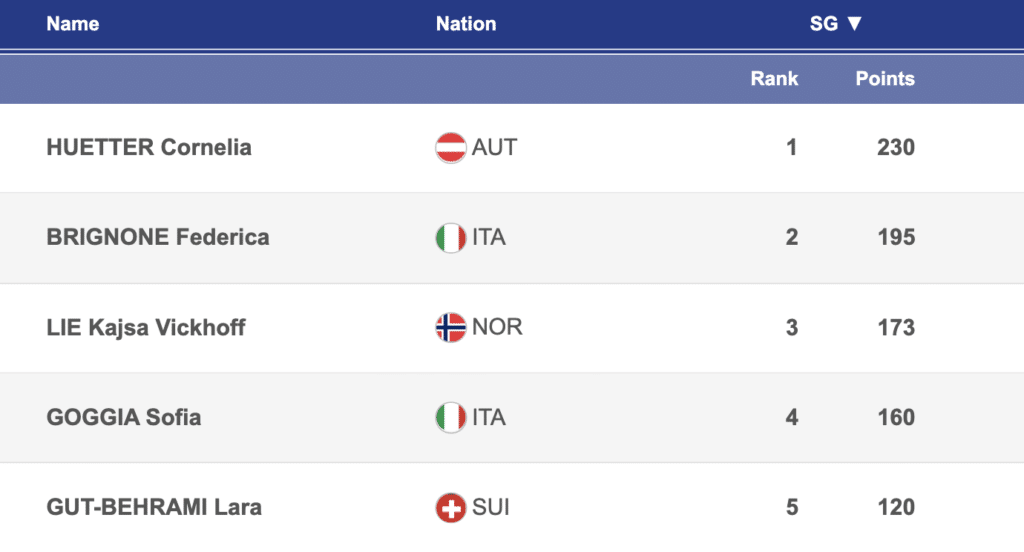Open BRIGNONE Federica athlete profile
The image size is (1024, 552).
(x=158, y=238)
